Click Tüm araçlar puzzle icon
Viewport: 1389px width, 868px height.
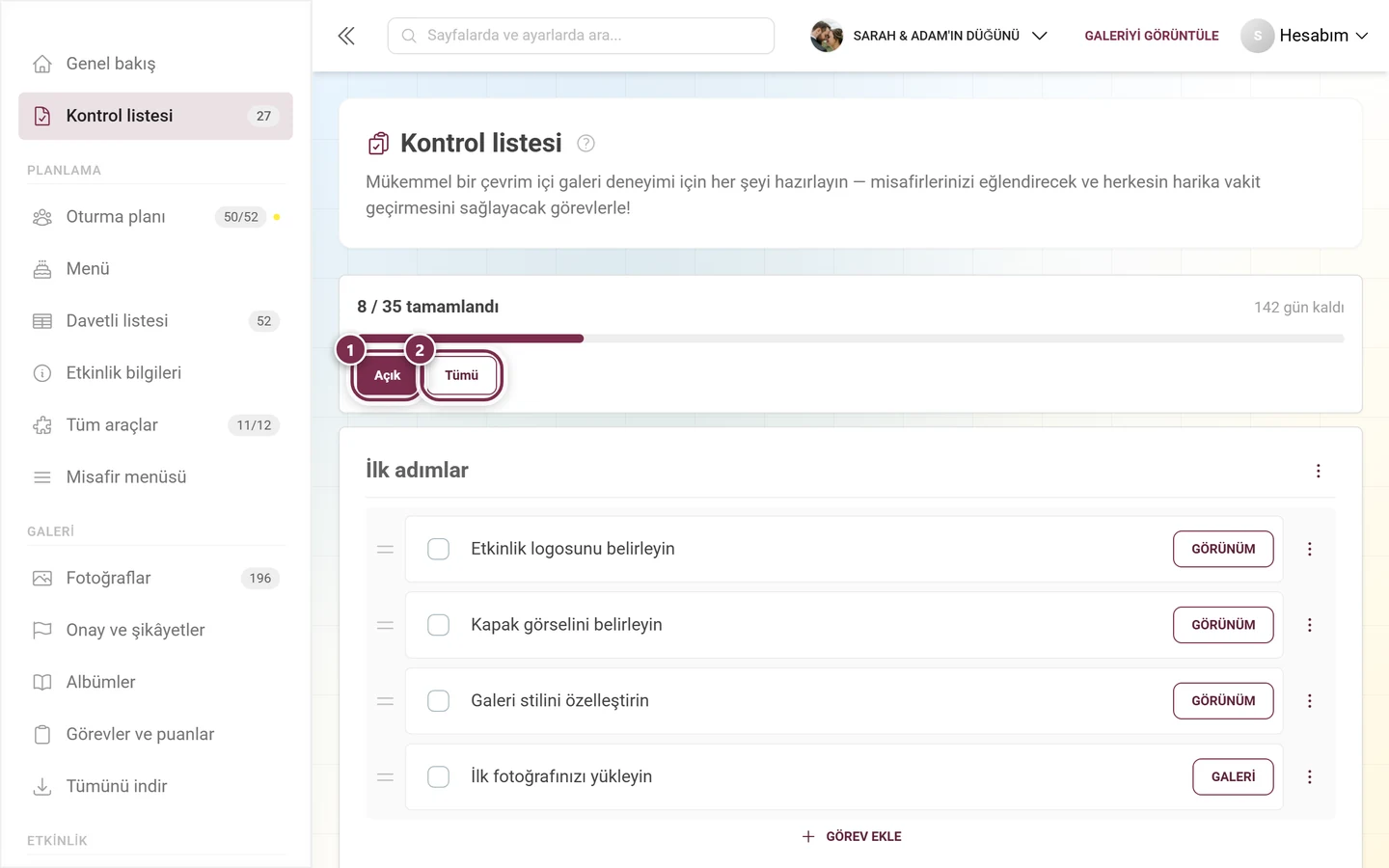coord(42,425)
